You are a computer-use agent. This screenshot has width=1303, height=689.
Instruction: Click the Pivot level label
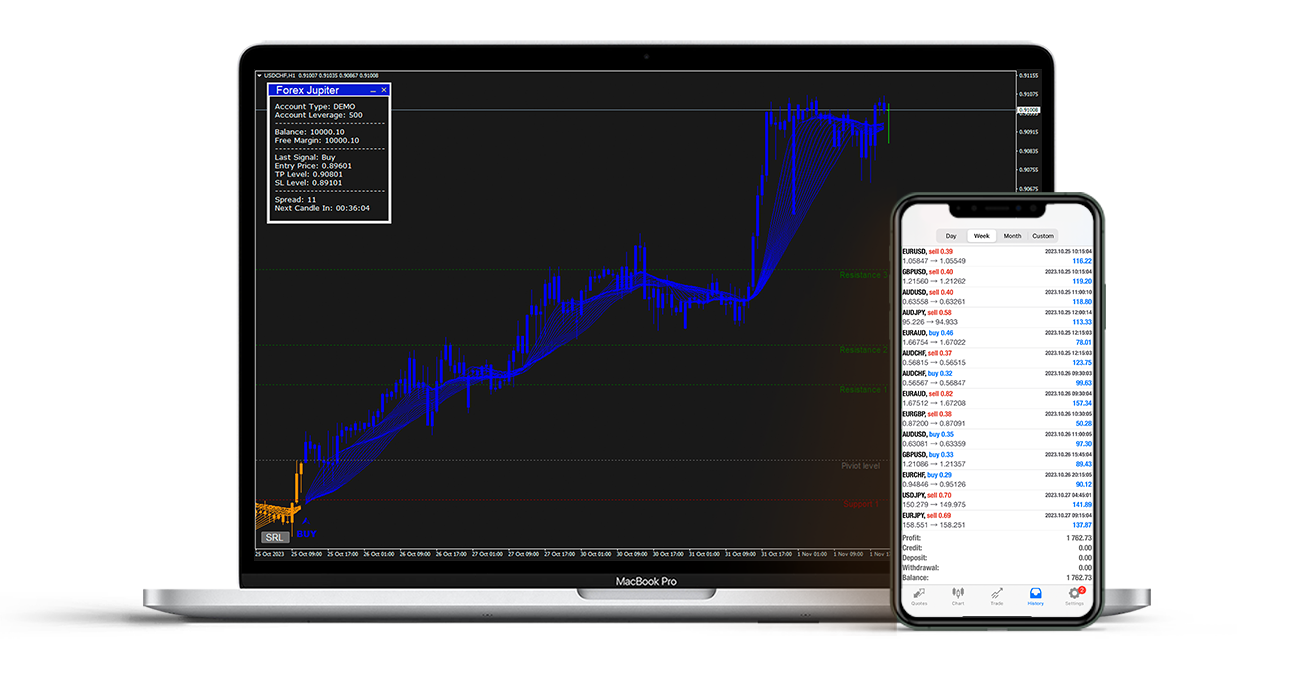click(861, 466)
